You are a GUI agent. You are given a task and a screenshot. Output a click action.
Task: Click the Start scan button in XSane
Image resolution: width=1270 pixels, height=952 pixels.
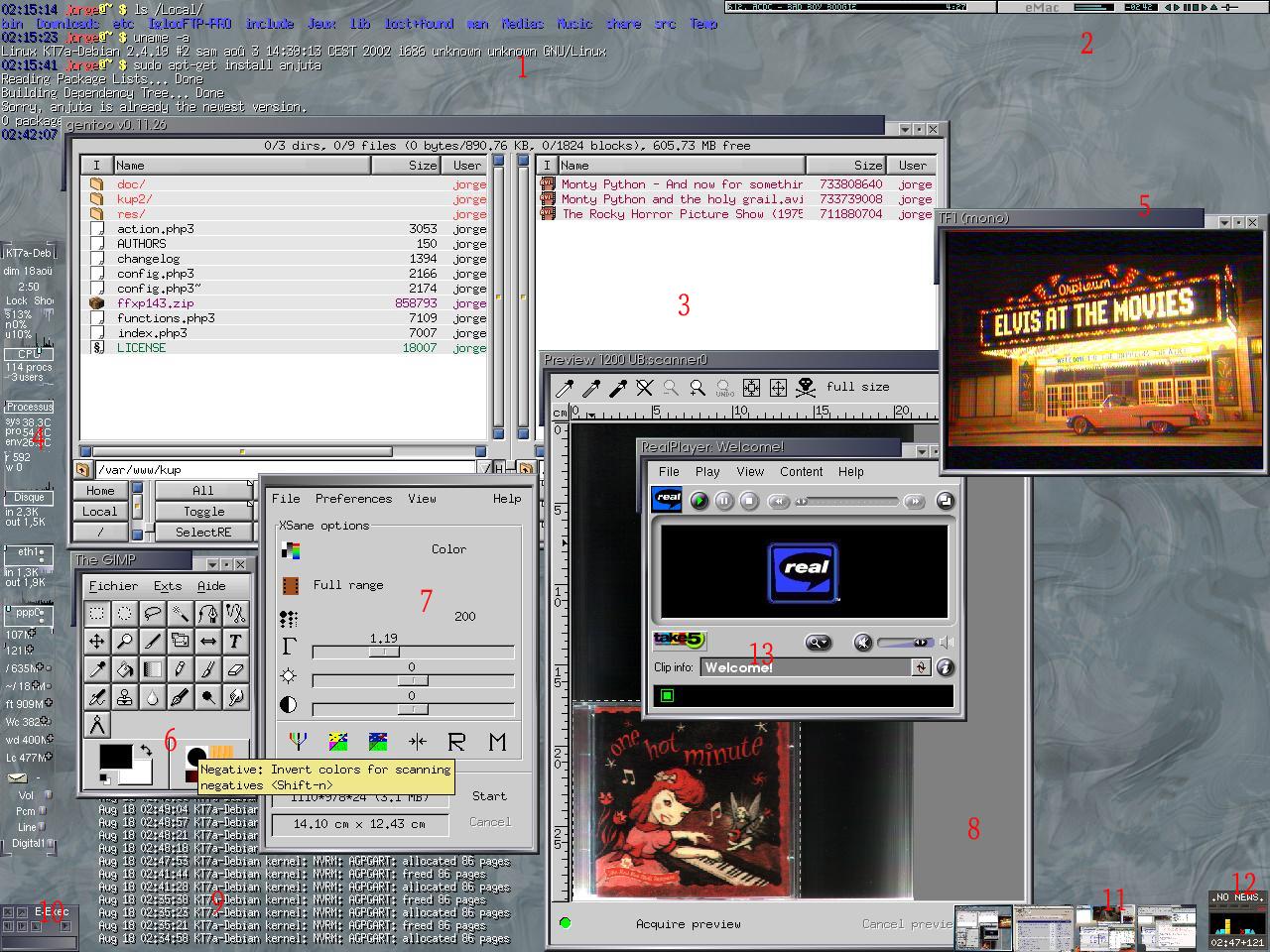(489, 795)
